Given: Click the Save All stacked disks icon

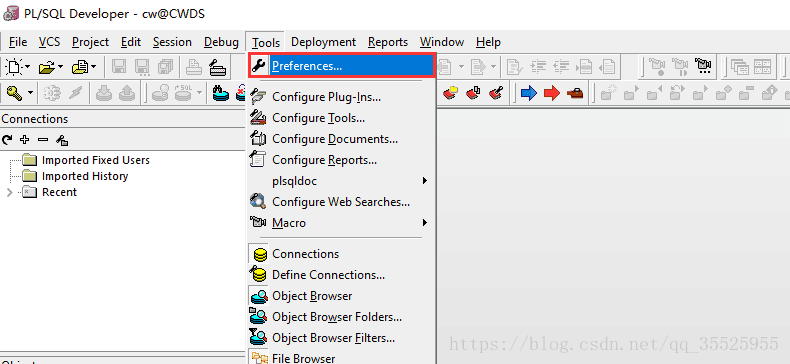Looking at the screenshot, I should (165, 67).
